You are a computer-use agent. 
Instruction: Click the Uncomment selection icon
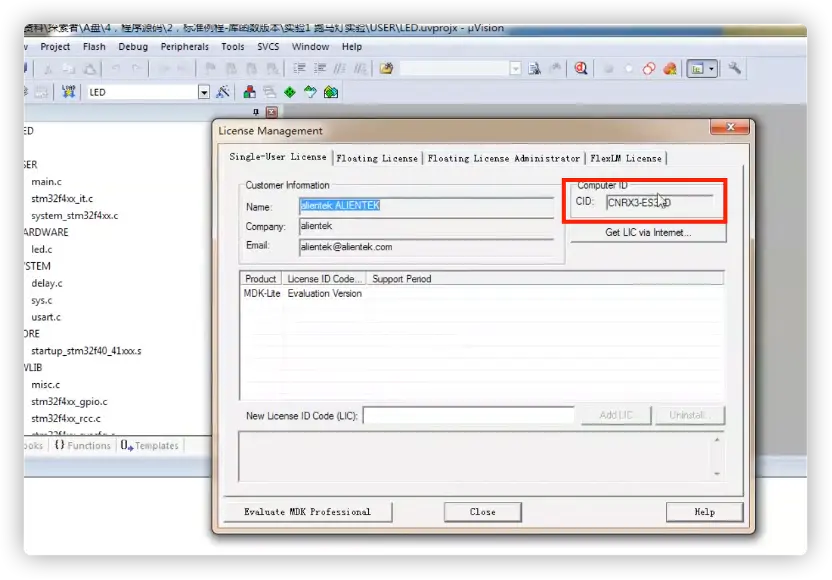pyautogui.click(x=360, y=68)
